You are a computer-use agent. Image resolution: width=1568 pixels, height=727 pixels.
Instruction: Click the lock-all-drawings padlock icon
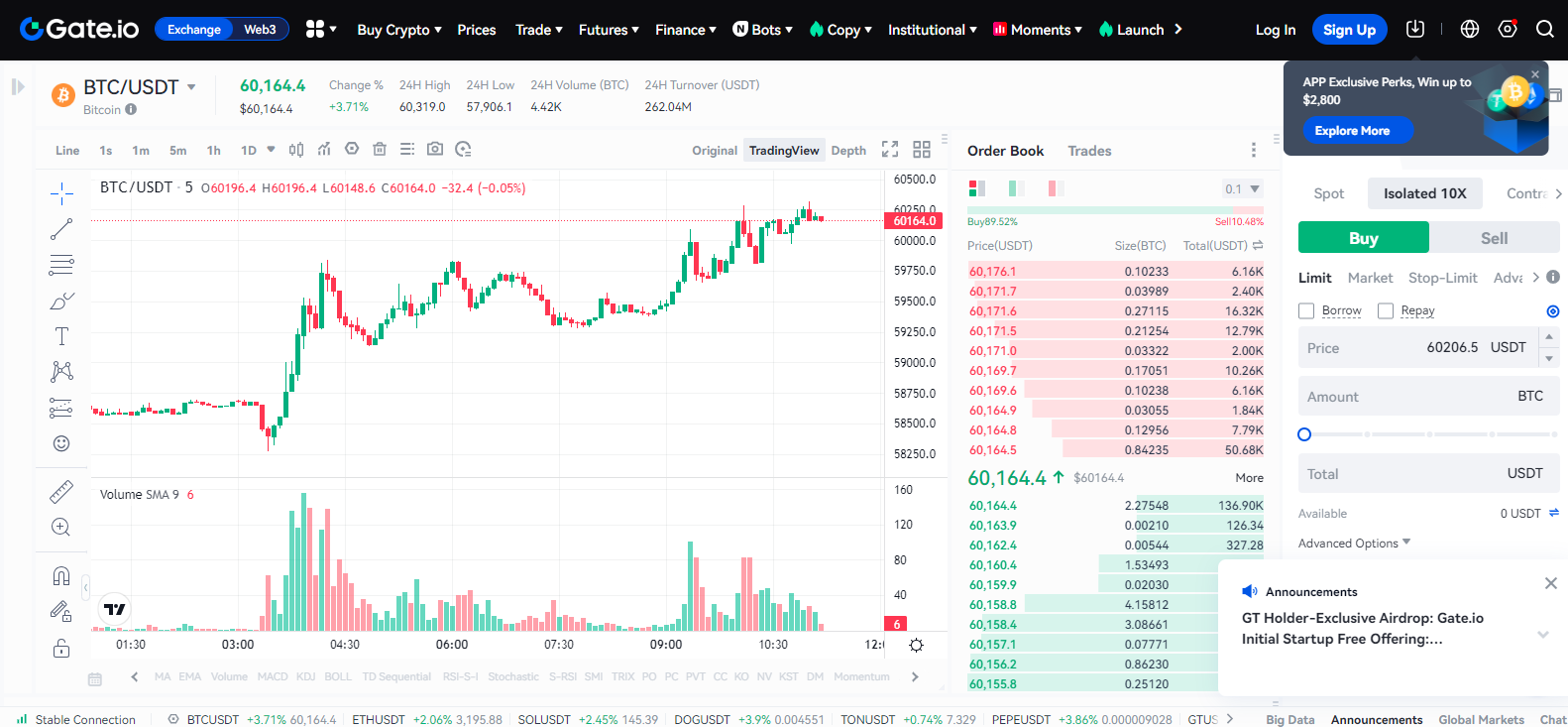[61, 649]
